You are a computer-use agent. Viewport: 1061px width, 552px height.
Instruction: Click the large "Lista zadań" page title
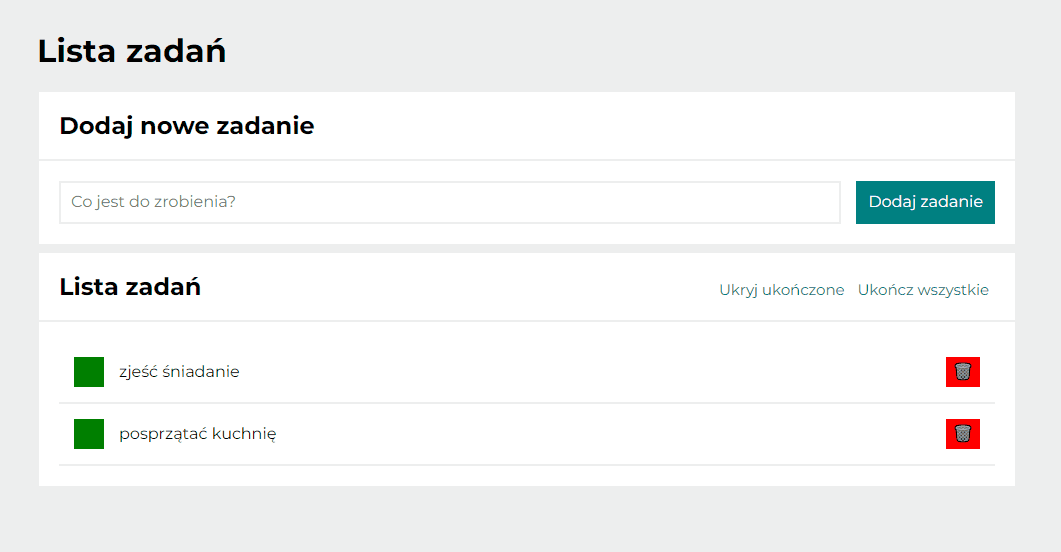click(x=132, y=51)
